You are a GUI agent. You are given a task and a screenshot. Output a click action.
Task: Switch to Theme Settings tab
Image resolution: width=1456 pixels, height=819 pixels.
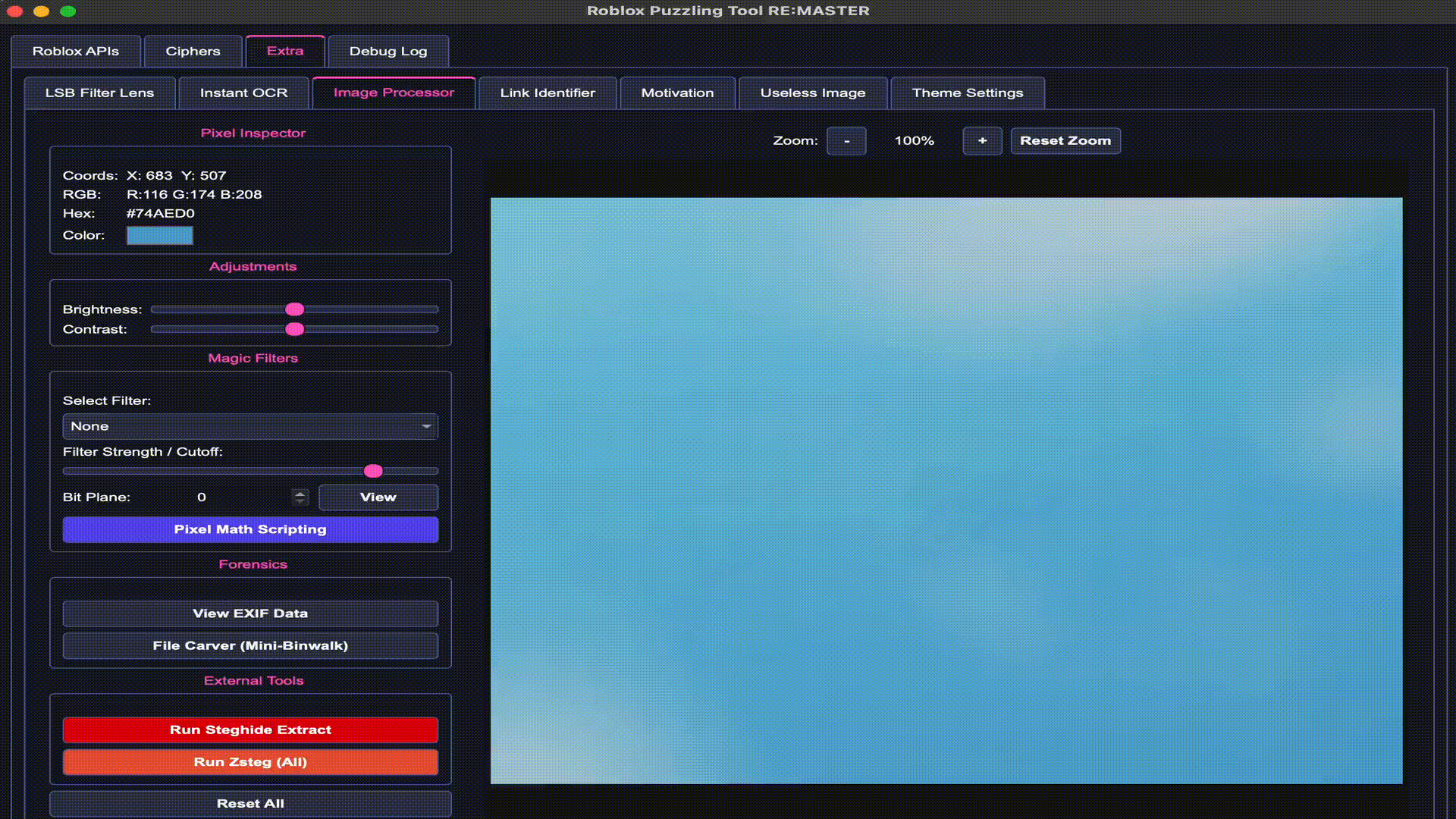968,93
